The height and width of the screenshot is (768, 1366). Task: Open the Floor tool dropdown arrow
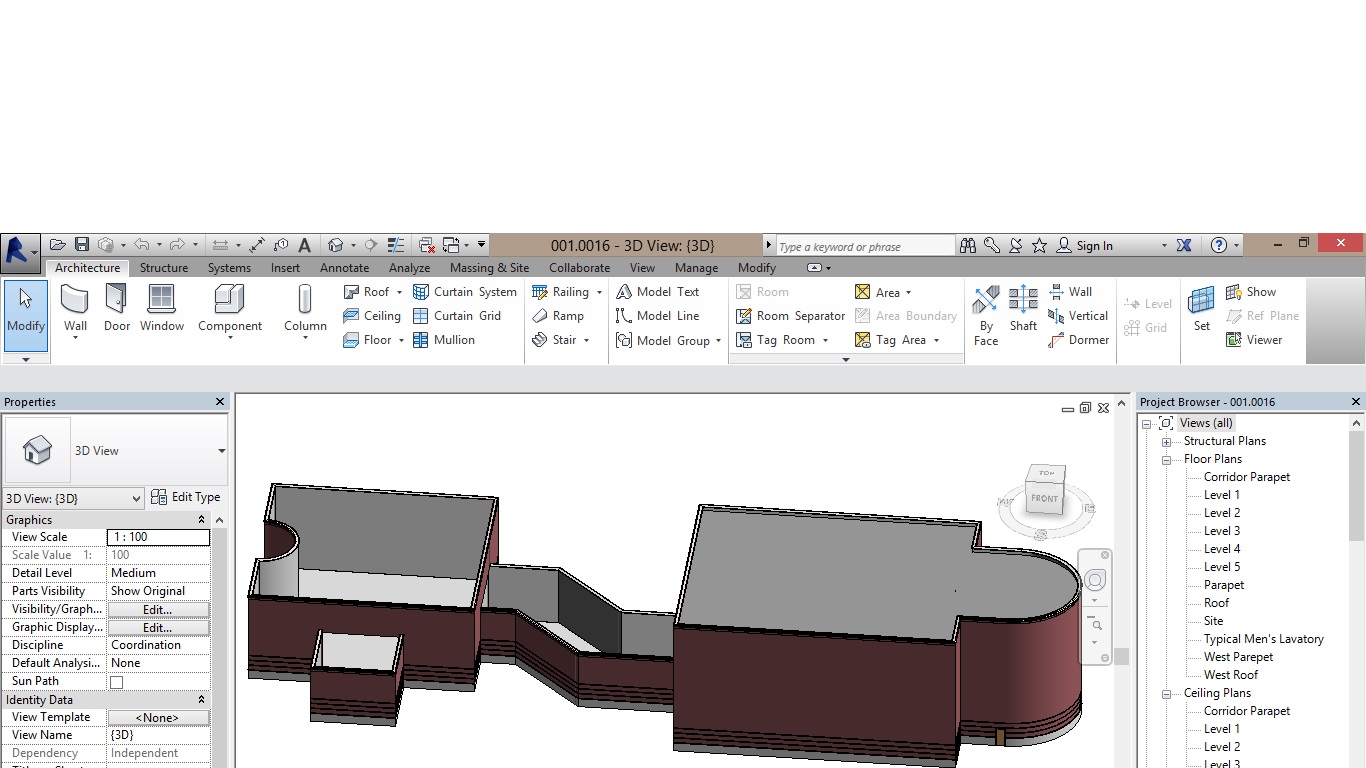click(x=401, y=340)
